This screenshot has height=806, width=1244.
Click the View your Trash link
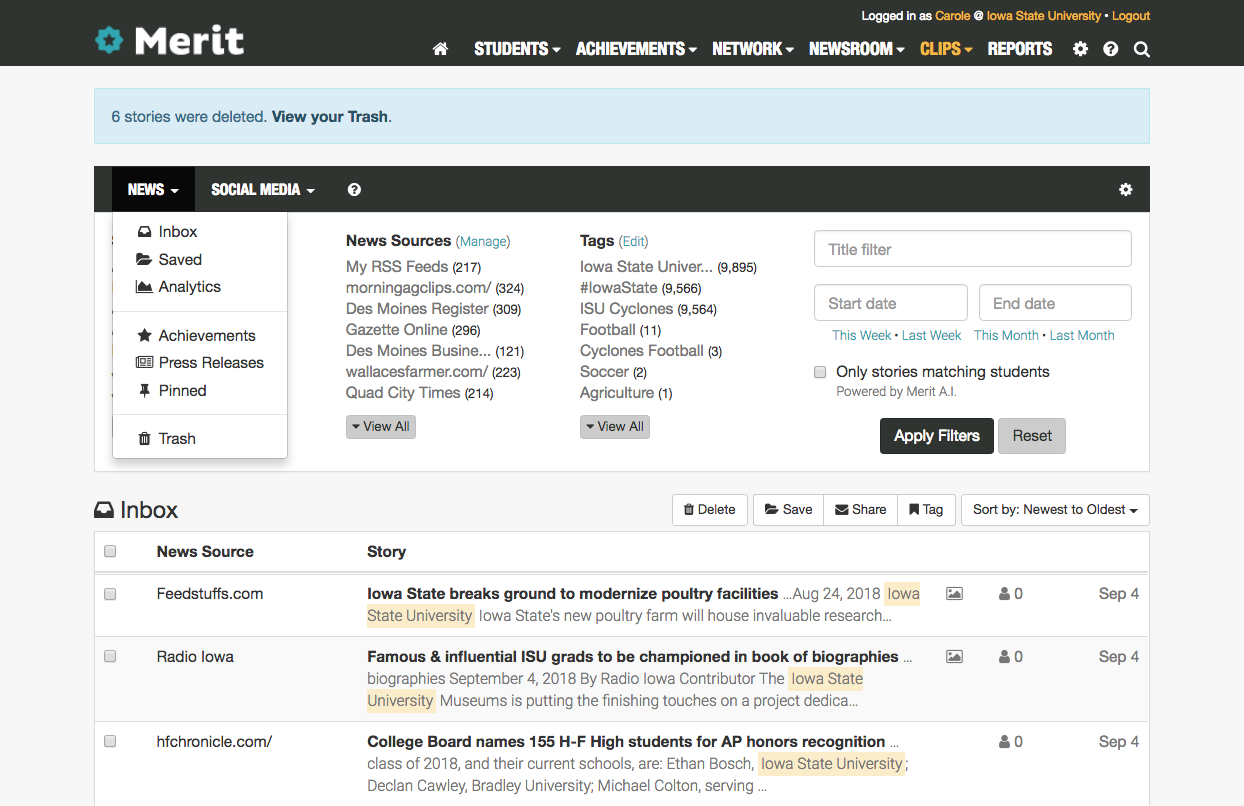[330, 116]
